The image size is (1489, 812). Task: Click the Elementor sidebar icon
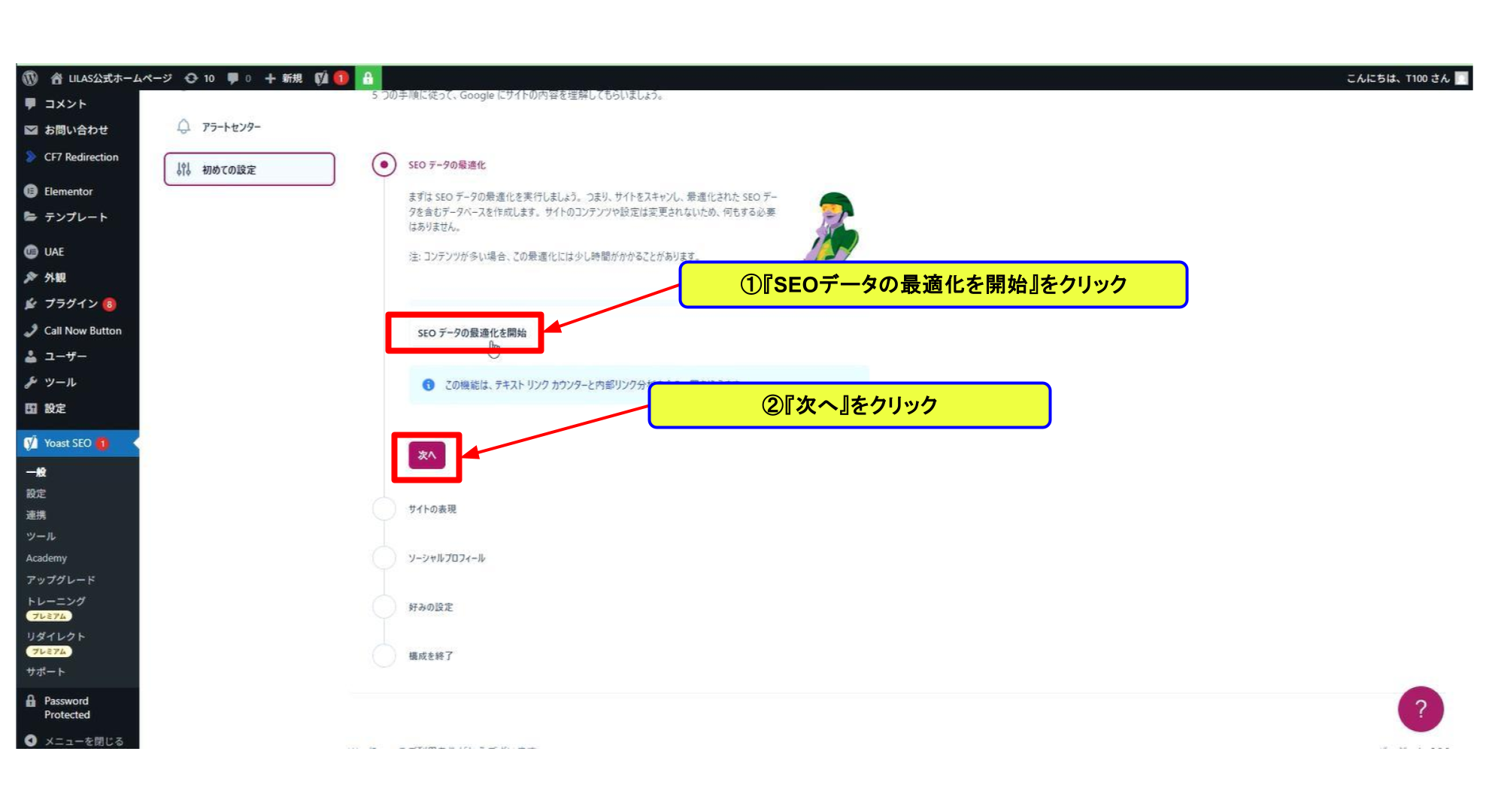pyautogui.click(x=31, y=191)
